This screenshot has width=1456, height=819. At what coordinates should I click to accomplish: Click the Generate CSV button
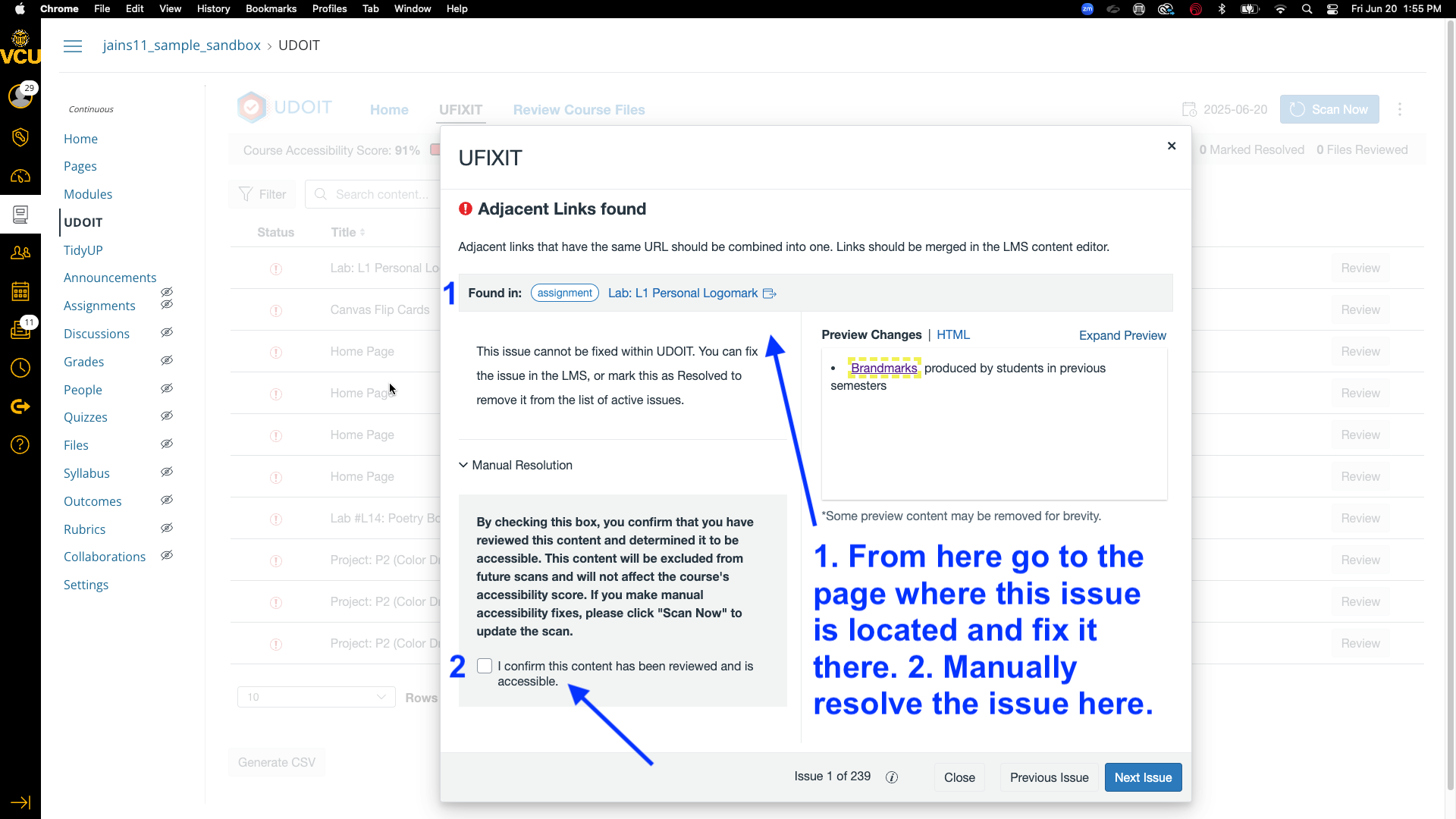(x=277, y=762)
